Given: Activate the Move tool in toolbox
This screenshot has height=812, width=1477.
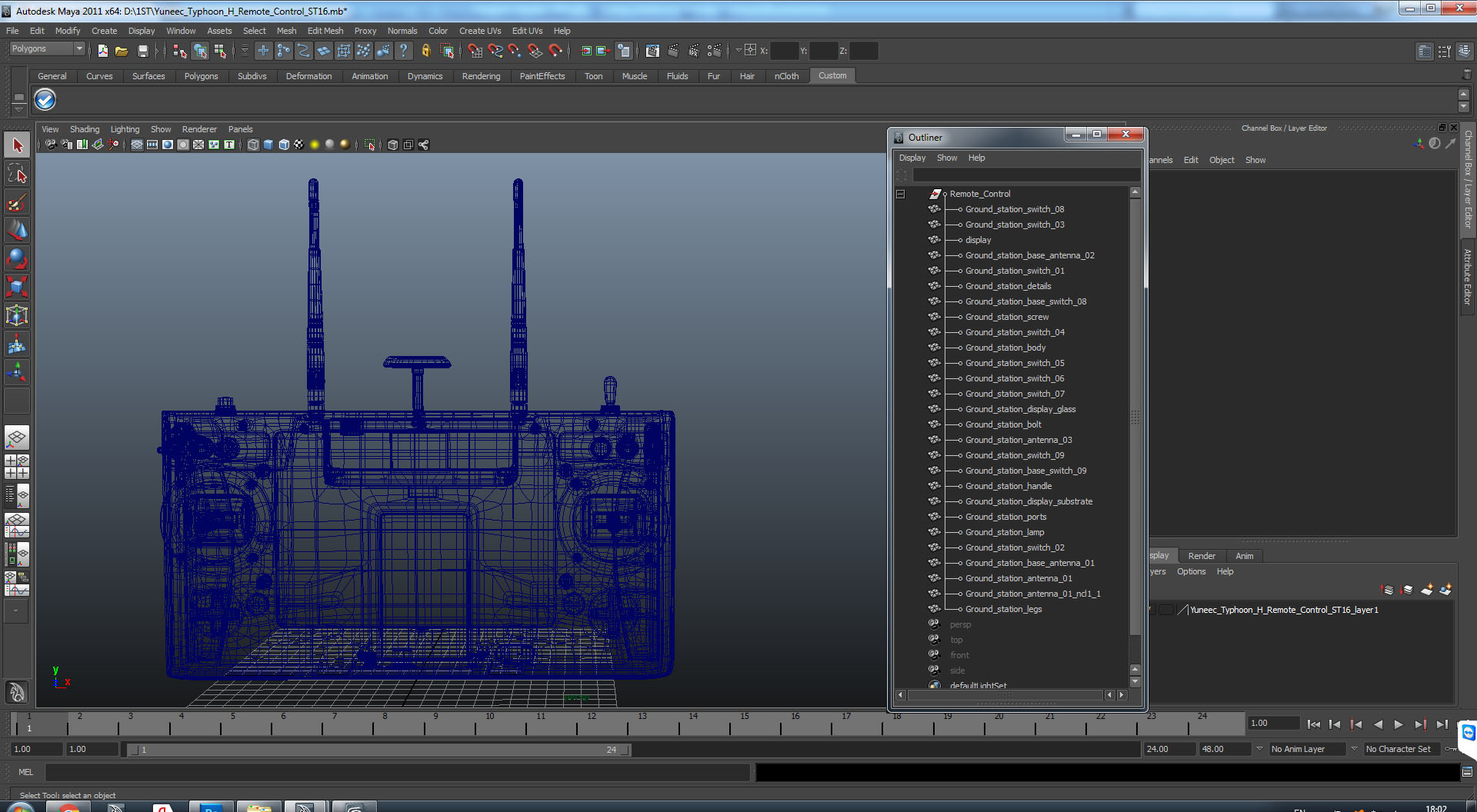Looking at the screenshot, I should tap(17, 230).
